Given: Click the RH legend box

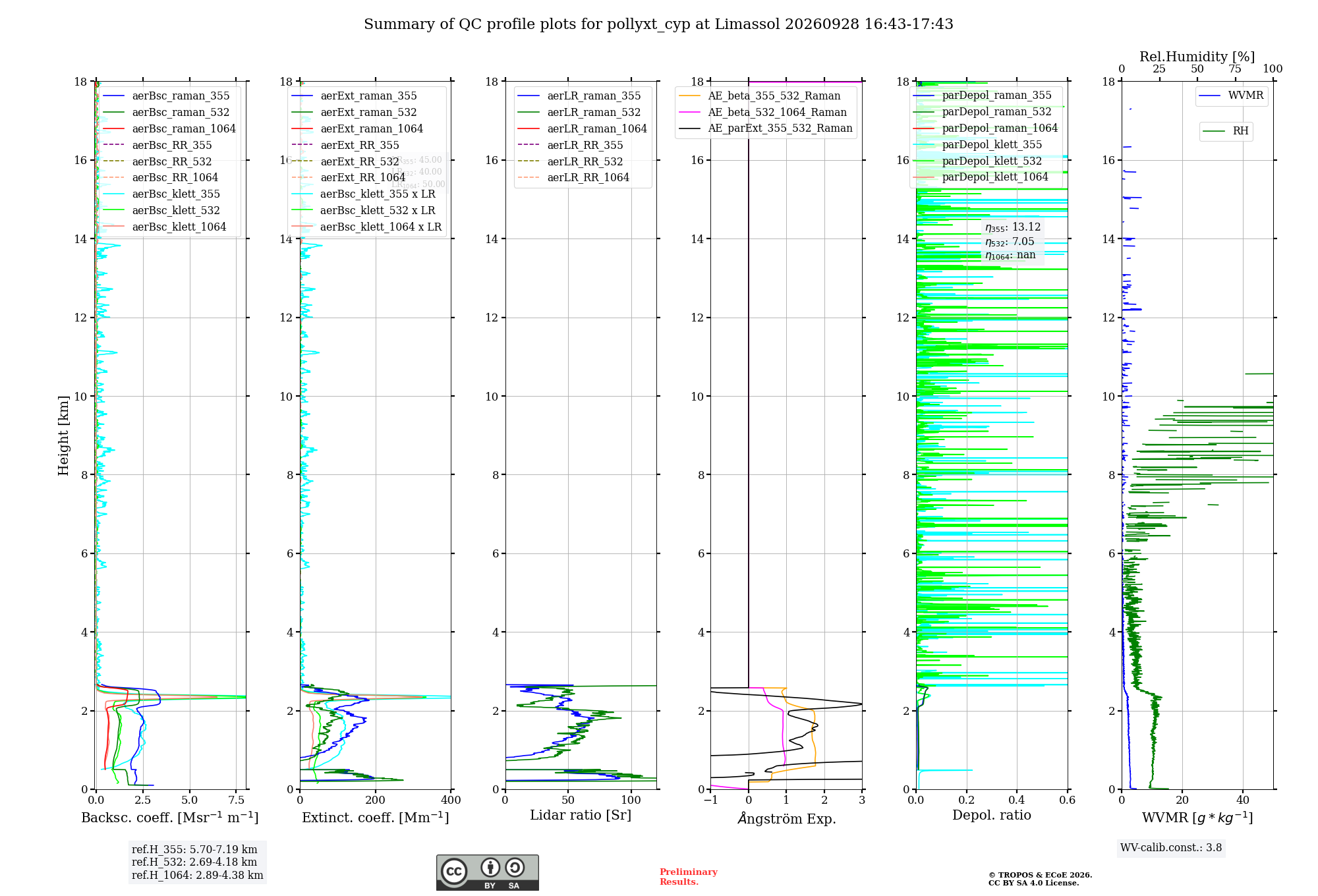Looking at the screenshot, I should pos(1226,131).
